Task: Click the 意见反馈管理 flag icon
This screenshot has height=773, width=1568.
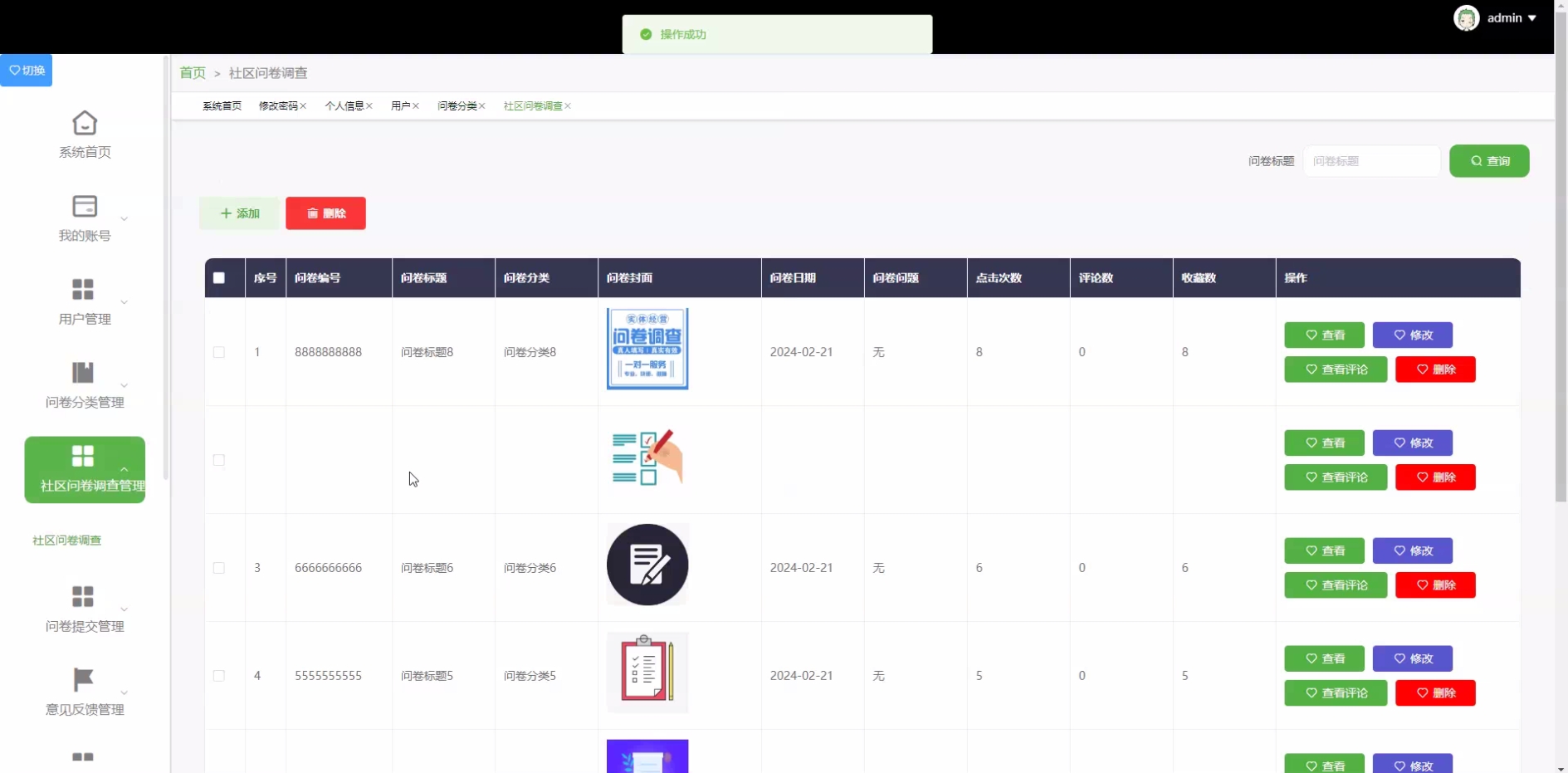Action: point(83,679)
